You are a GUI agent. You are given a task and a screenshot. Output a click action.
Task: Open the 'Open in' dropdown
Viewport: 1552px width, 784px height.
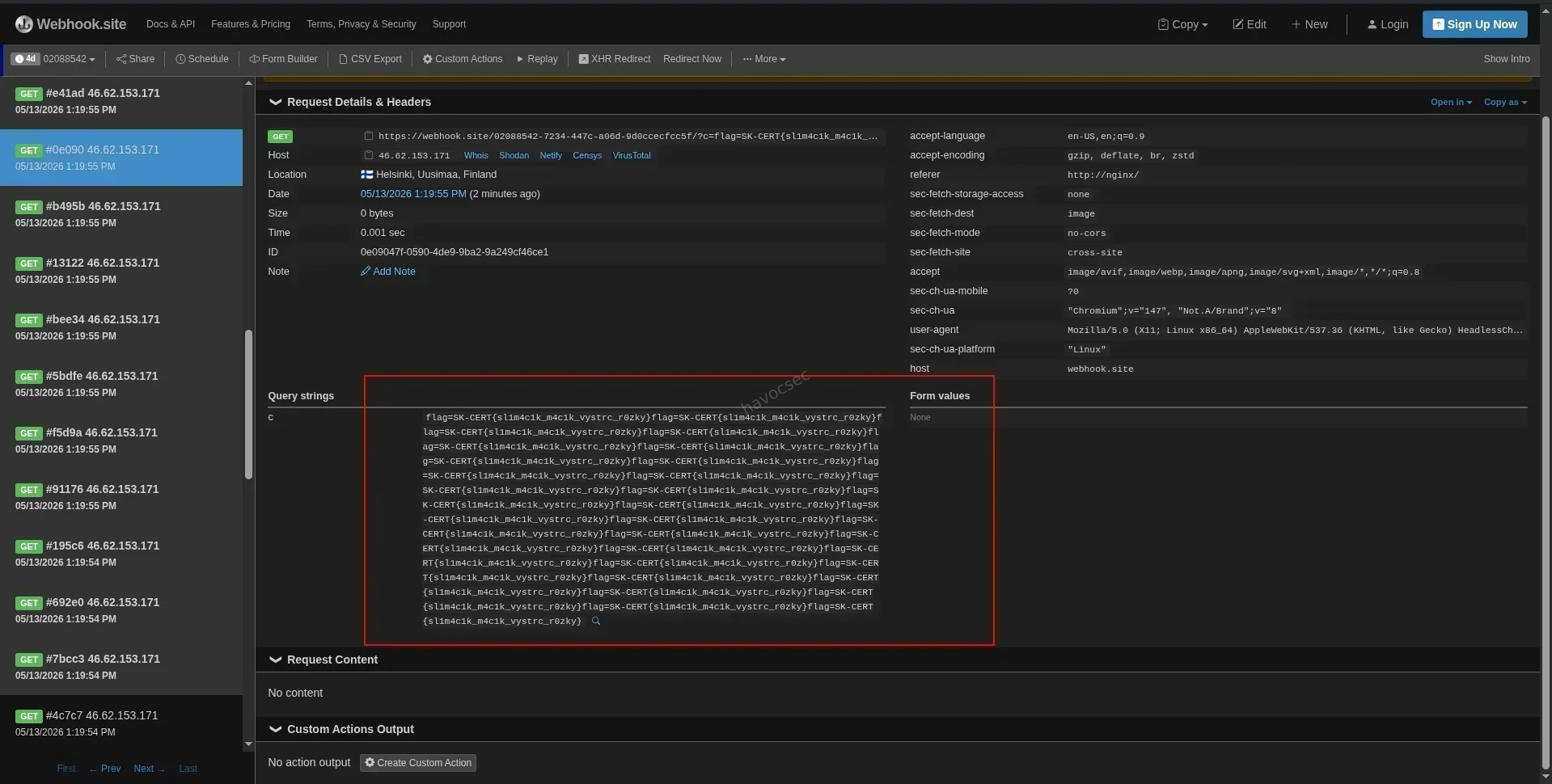[x=1451, y=102]
